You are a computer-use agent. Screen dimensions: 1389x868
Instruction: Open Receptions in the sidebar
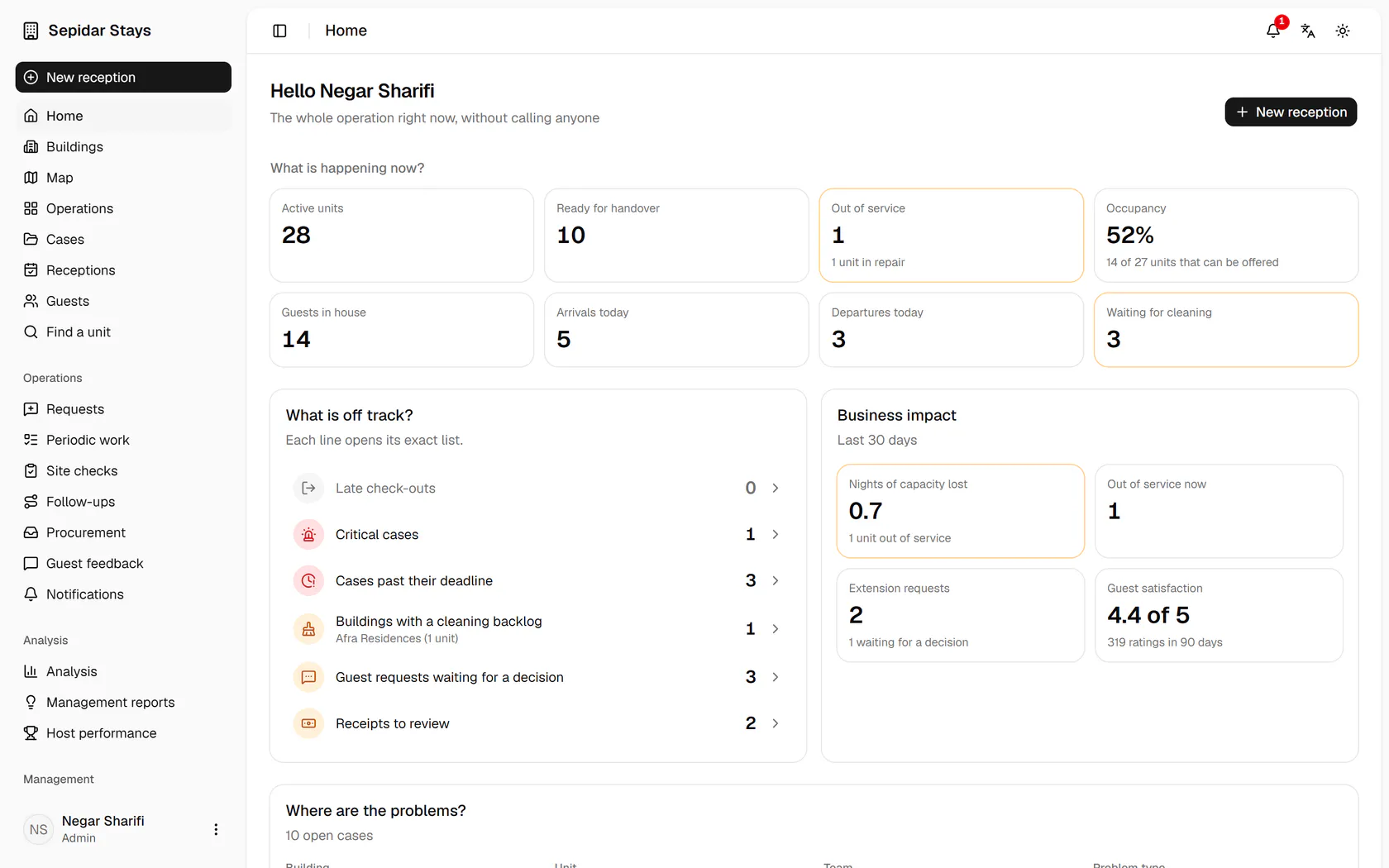[123, 270]
